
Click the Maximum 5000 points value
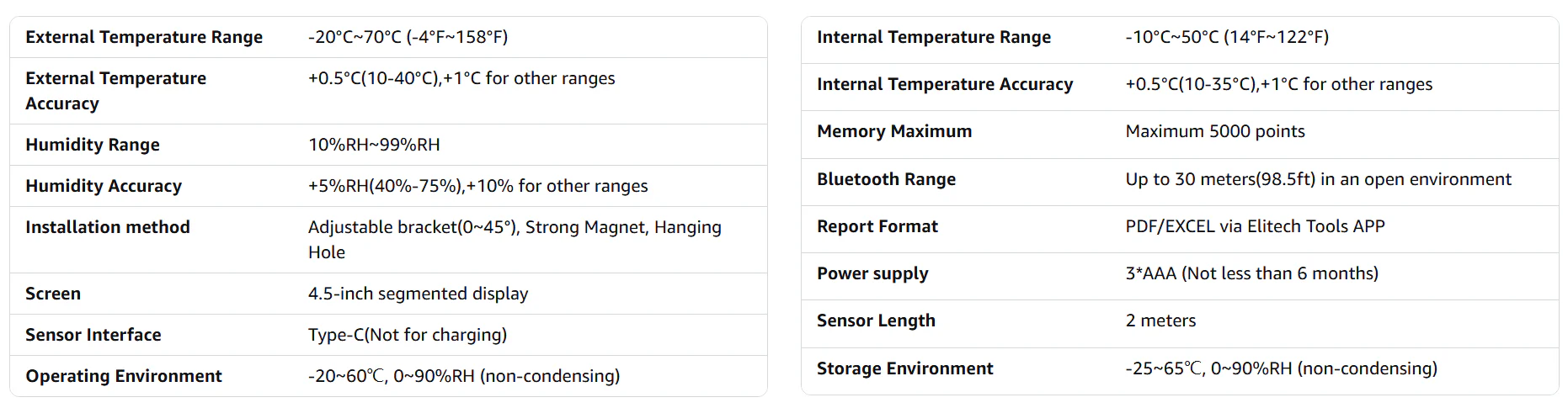[x=1215, y=131]
